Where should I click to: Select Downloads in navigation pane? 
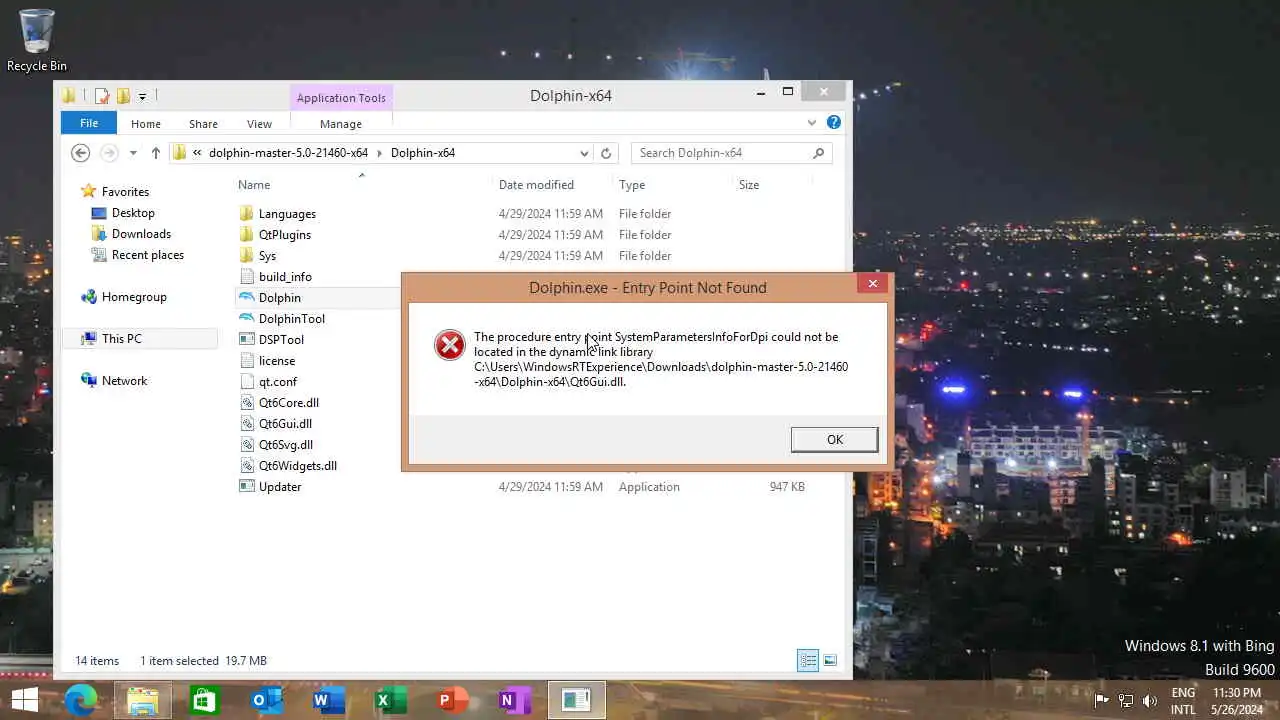[x=141, y=233]
